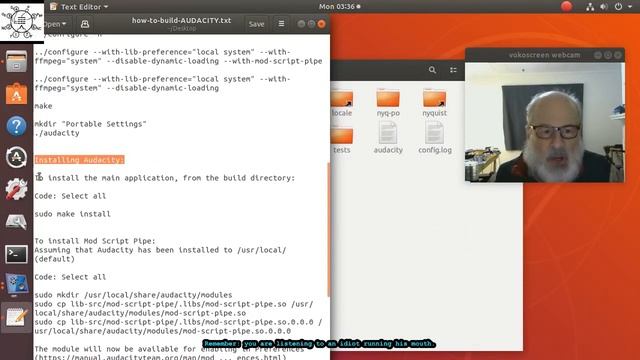Toggle list view in Files window
The image size is (640, 360).
(453, 70)
